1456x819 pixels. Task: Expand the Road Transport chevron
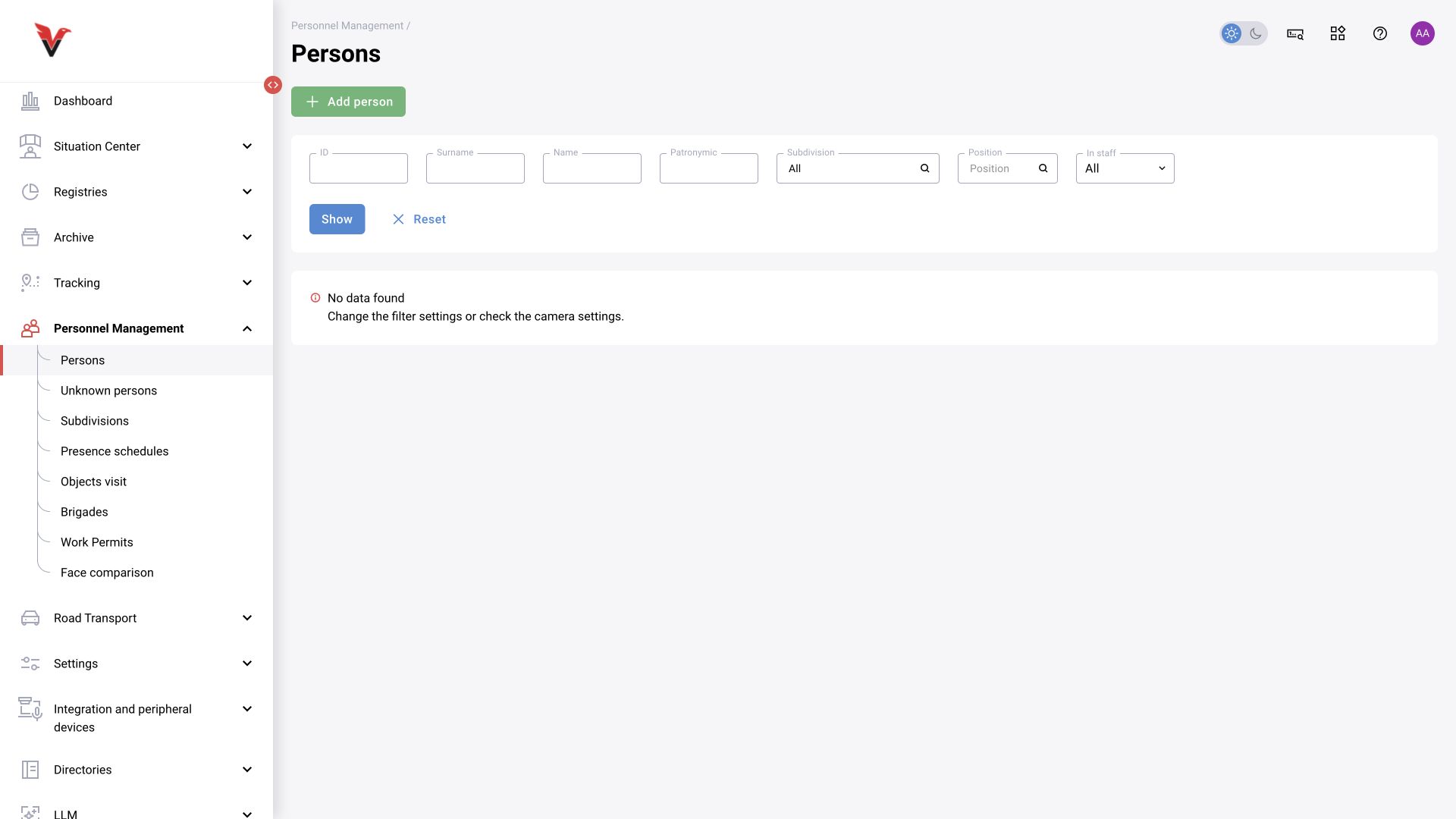(247, 618)
